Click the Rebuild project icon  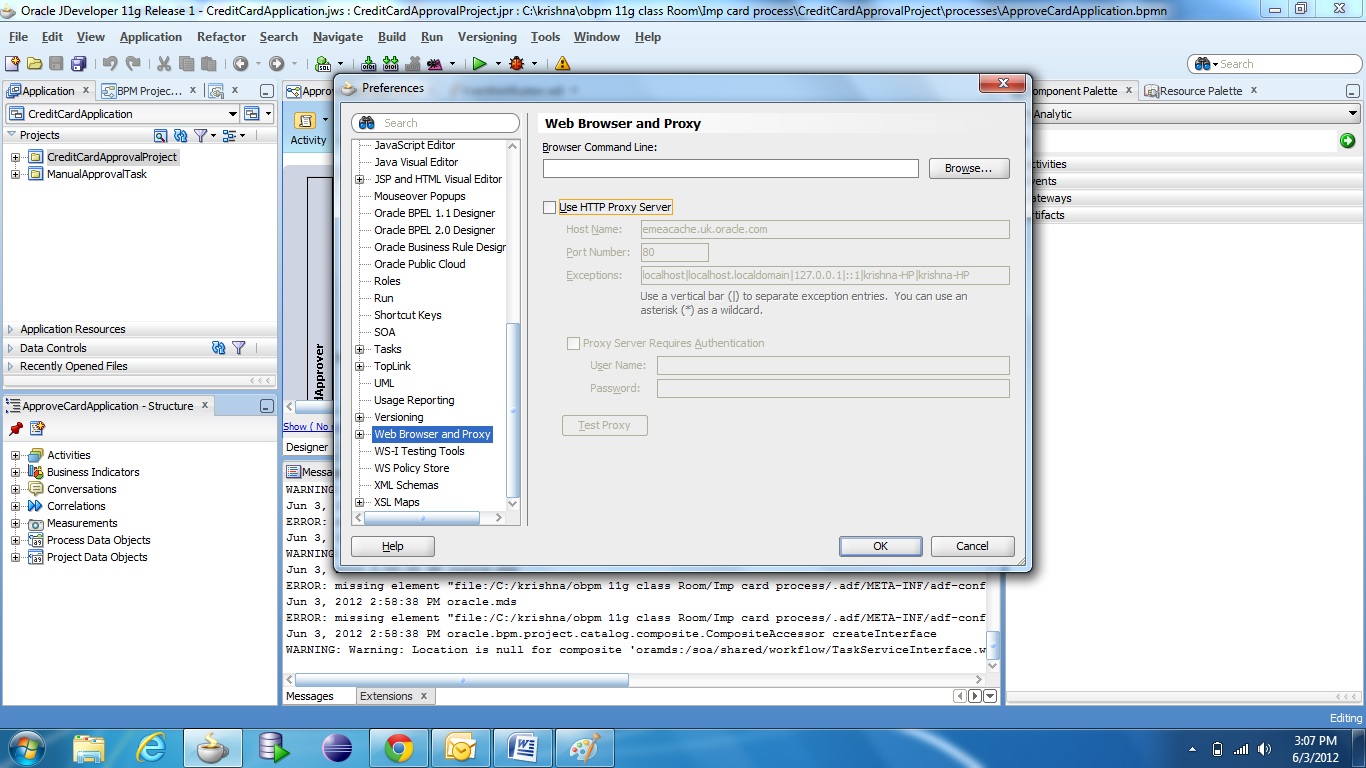coord(391,63)
